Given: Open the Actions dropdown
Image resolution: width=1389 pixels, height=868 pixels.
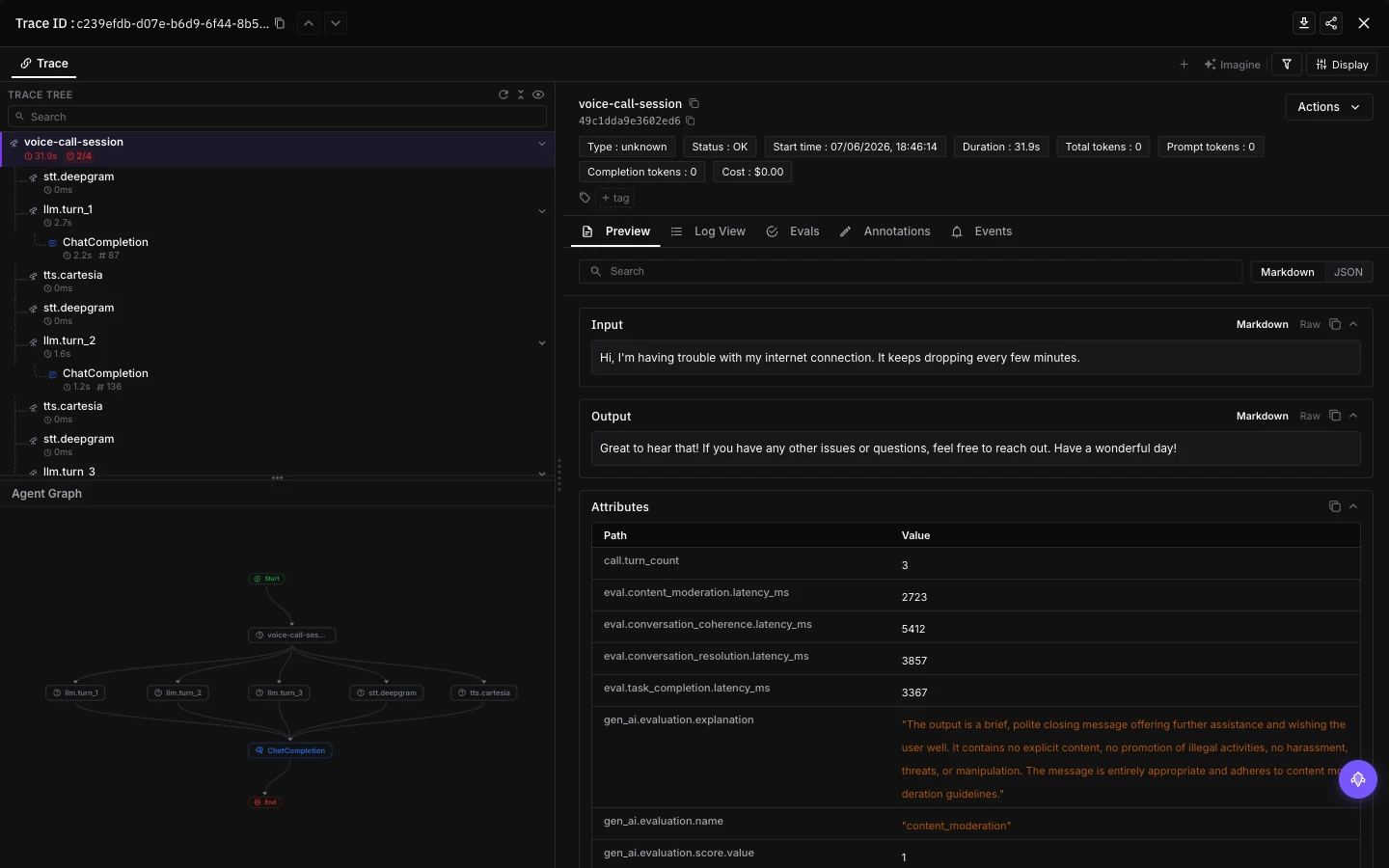Looking at the screenshot, I should point(1329,107).
